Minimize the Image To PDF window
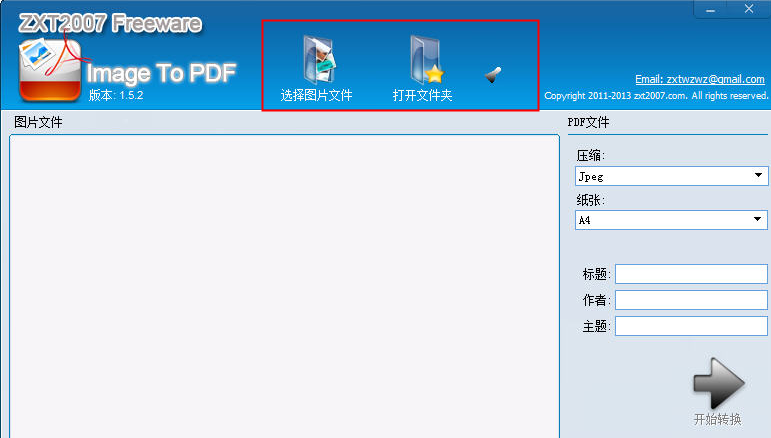The height and width of the screenshot is (438, 771). coord(711,9)
